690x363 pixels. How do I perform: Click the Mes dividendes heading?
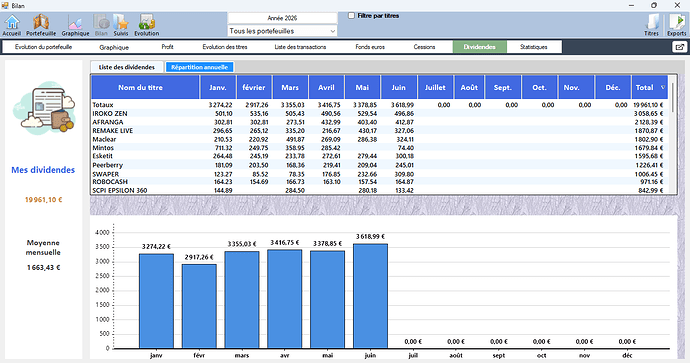coord(43,170)
